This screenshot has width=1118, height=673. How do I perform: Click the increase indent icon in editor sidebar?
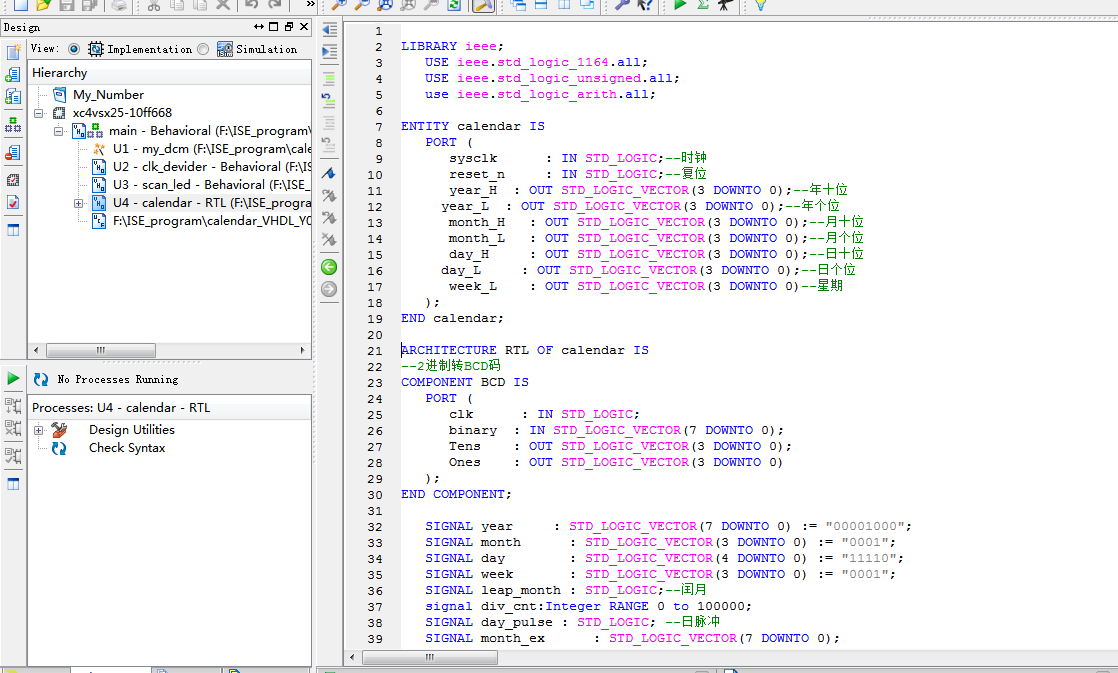click(x=329, y=52)
